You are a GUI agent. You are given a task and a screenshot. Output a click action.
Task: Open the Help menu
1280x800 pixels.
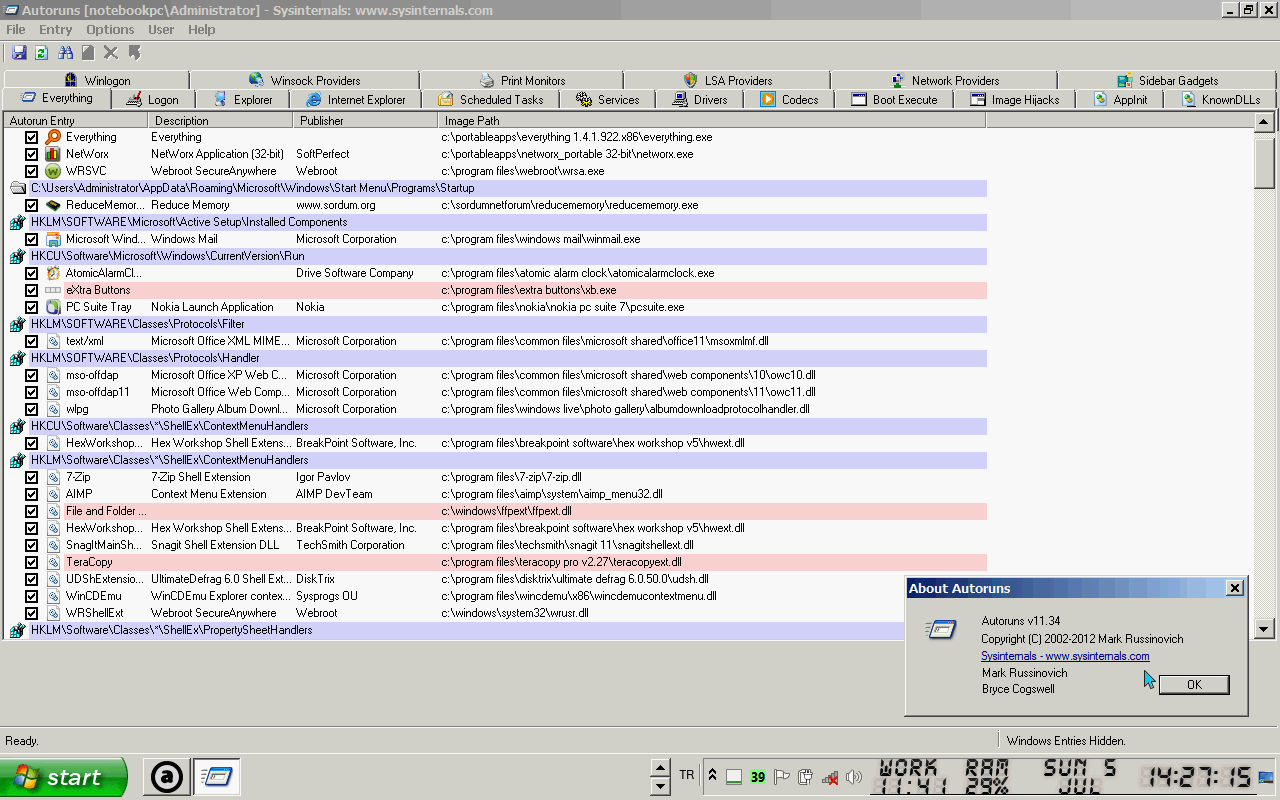click(202, 29)
